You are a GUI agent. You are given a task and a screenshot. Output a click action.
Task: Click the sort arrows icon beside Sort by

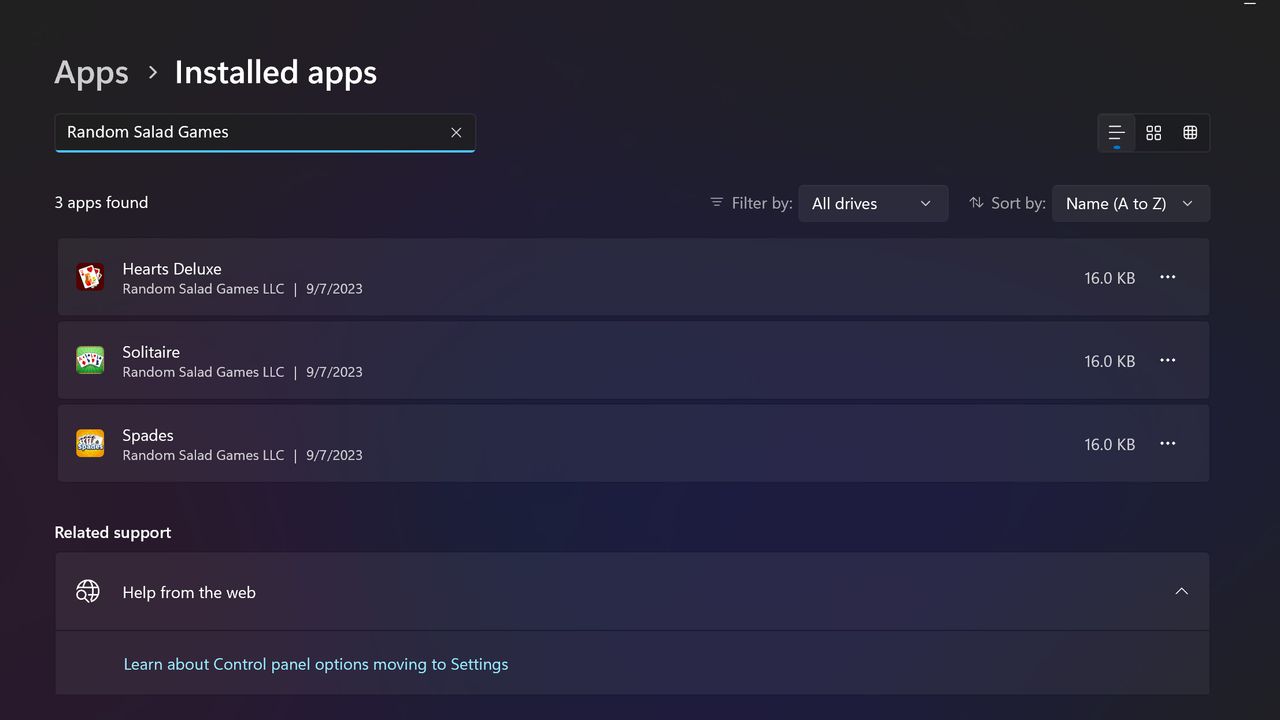[x=976, y=202]
